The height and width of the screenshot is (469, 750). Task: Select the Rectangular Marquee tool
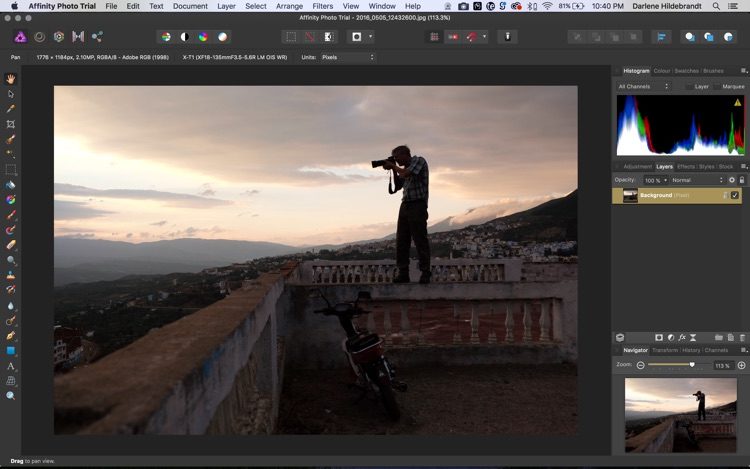pyautogui.click(x=11, y=169)
